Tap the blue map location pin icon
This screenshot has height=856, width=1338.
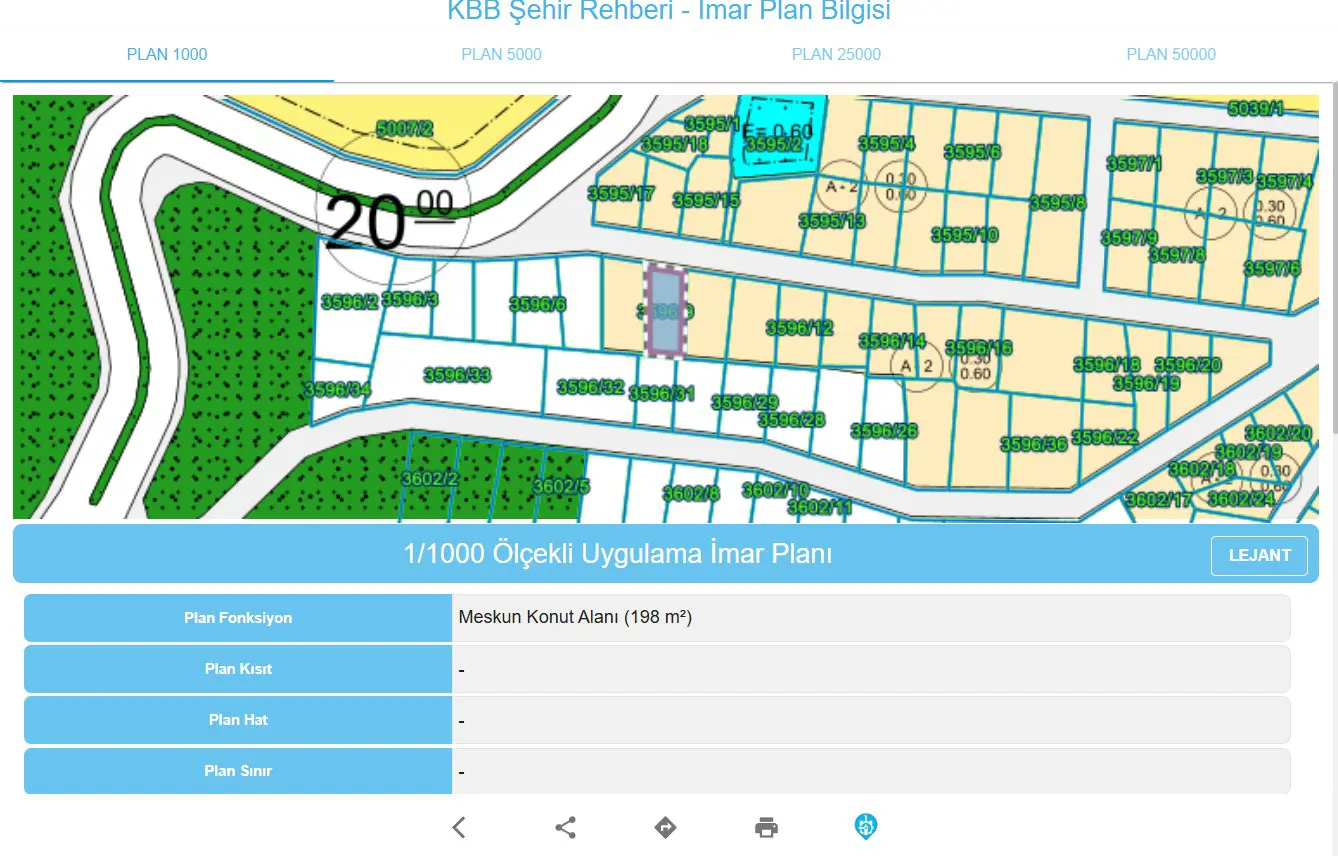pyautogui.click(x=865, y=827)
